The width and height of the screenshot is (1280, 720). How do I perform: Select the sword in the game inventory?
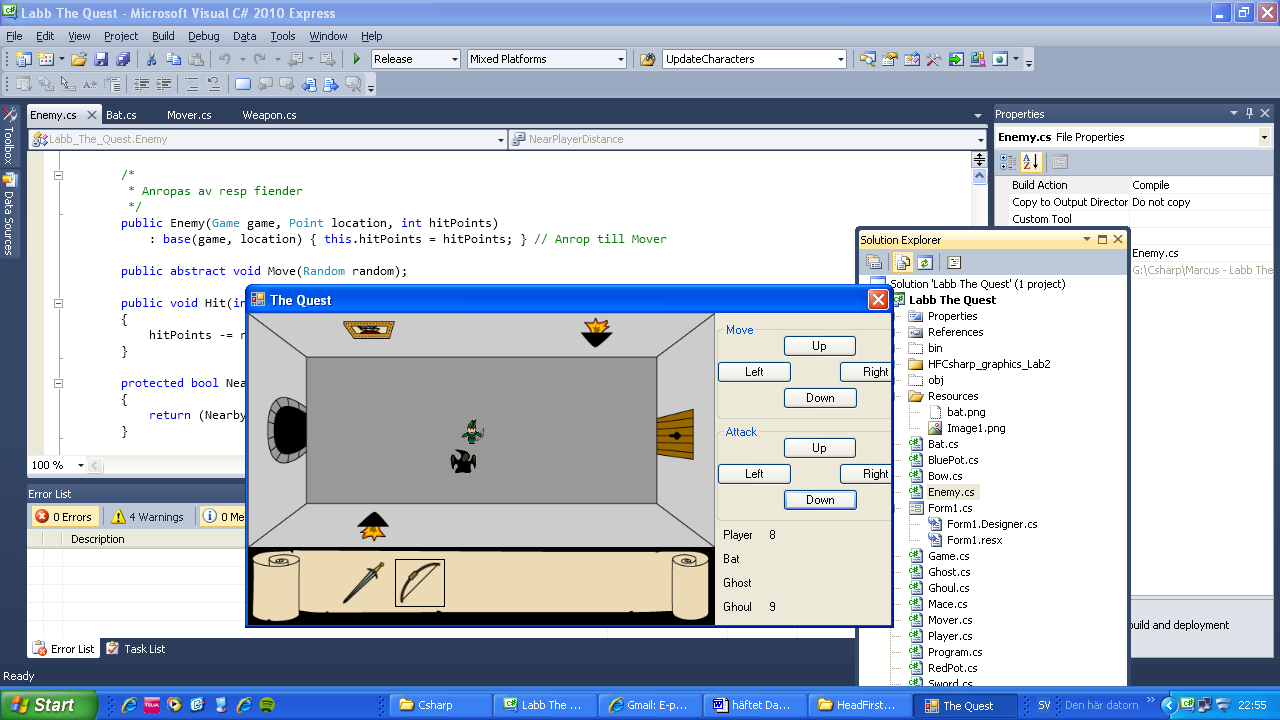(x=363, y=583)
